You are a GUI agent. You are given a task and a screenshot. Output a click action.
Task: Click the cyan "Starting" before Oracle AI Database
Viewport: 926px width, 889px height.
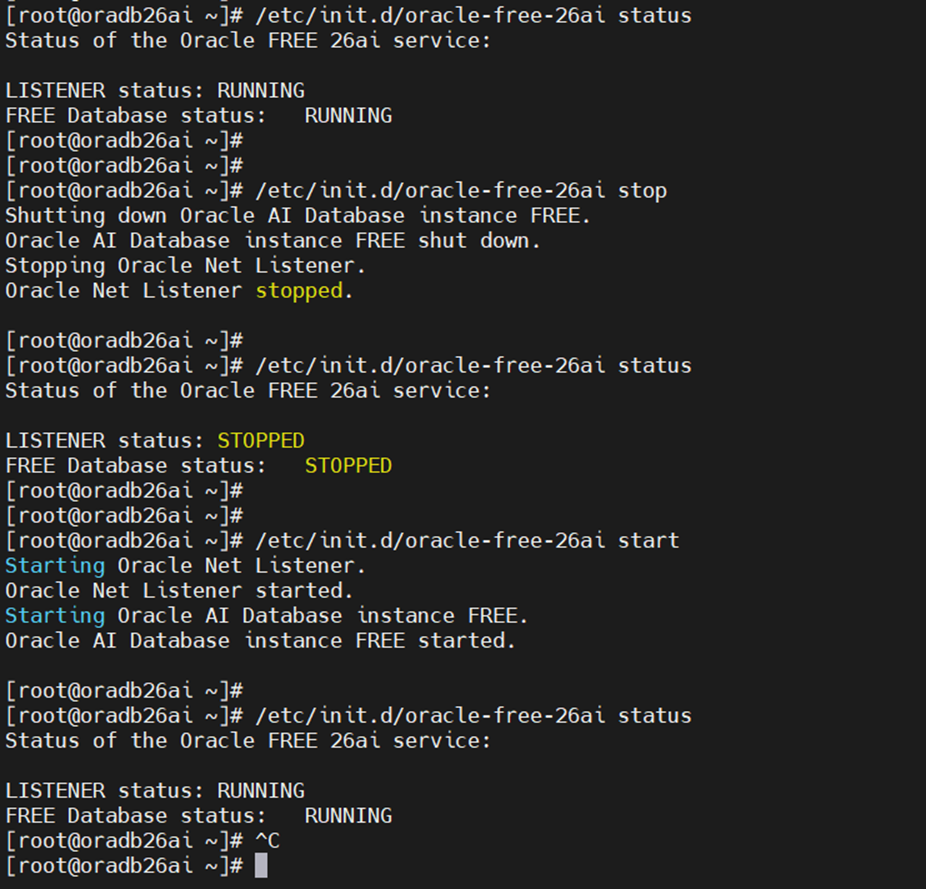click(x=55, y=616)
